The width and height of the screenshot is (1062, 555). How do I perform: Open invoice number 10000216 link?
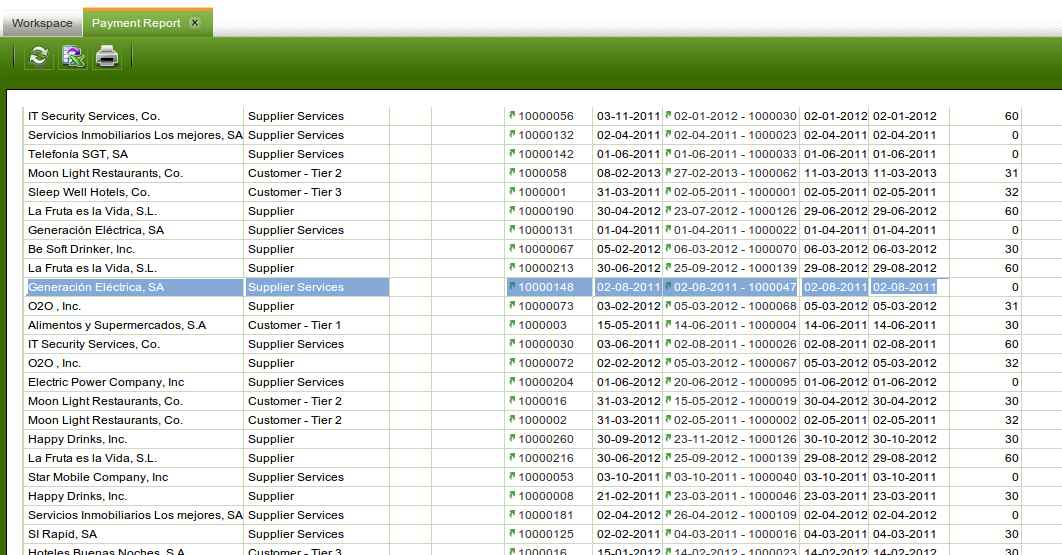(x=546, y=457)
